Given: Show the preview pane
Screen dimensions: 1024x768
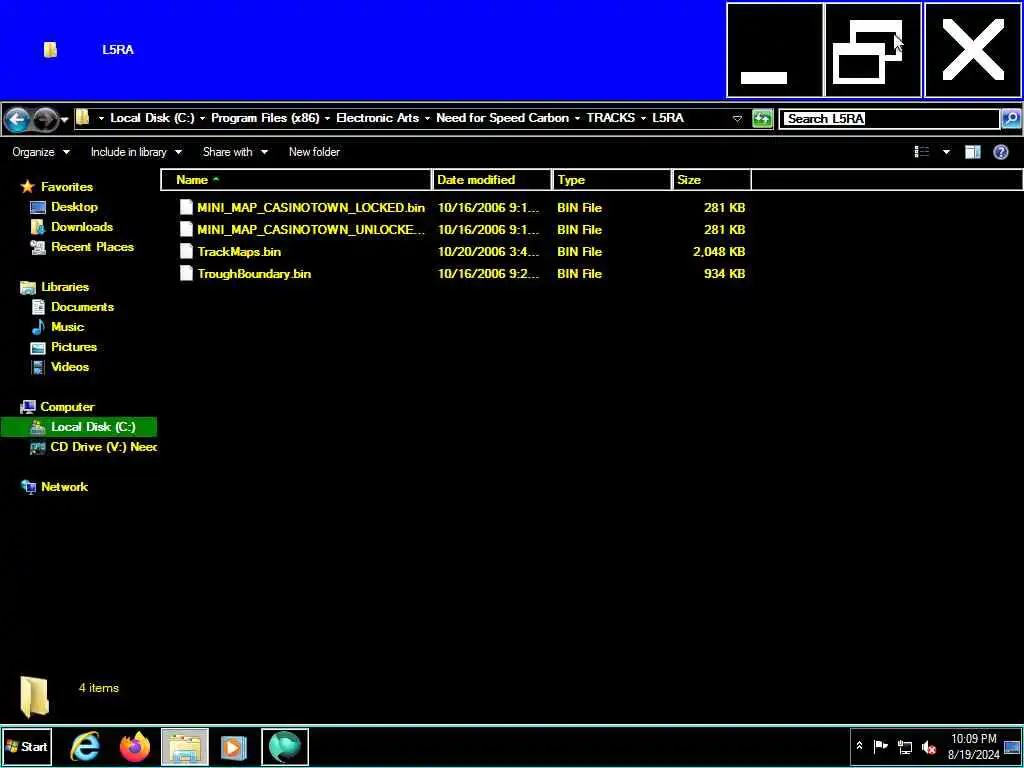Looking at the screenshot, I should coord(972,152).
